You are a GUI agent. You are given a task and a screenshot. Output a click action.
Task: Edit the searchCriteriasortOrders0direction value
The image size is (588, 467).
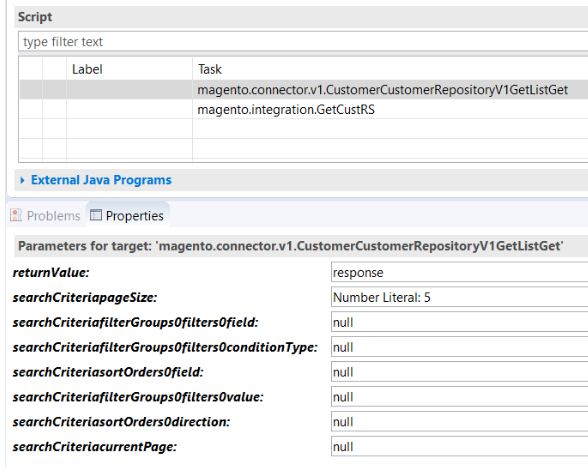pos(459,422)
